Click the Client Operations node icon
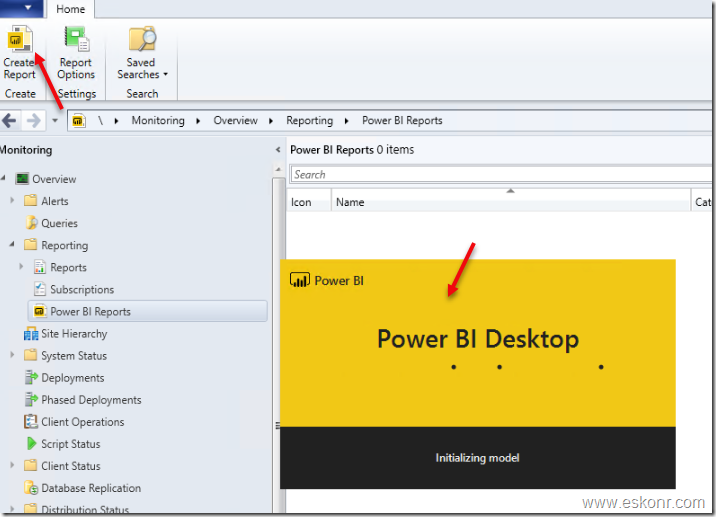716x517 pixels. 31,422
